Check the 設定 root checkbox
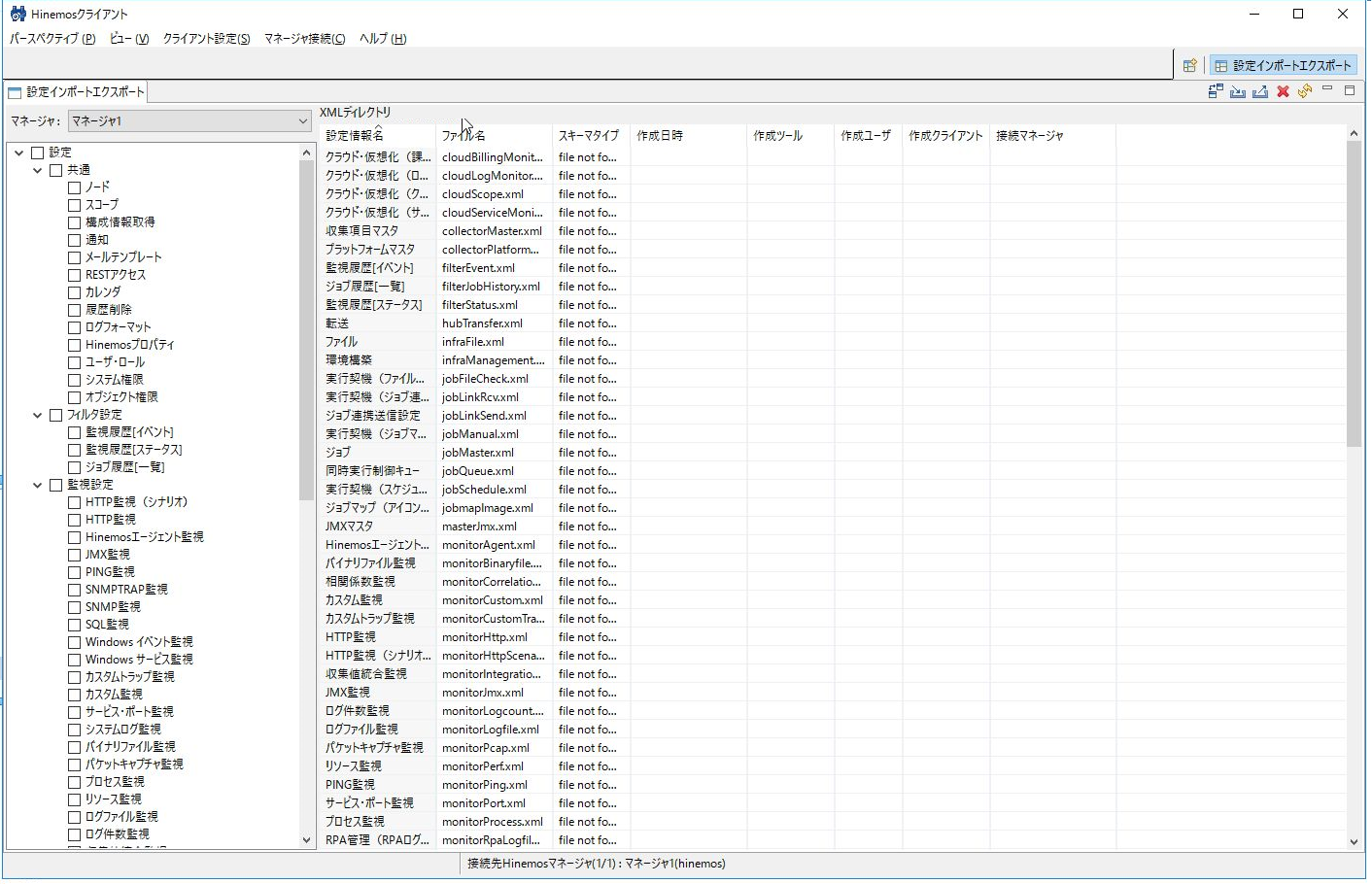The height and width of the screenshot is (884, 1372). click(x=38, y=153)
